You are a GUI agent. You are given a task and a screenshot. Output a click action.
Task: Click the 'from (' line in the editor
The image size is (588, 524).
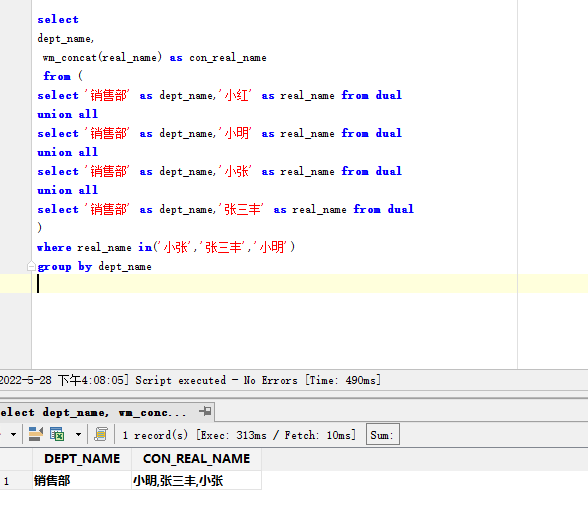63,76
